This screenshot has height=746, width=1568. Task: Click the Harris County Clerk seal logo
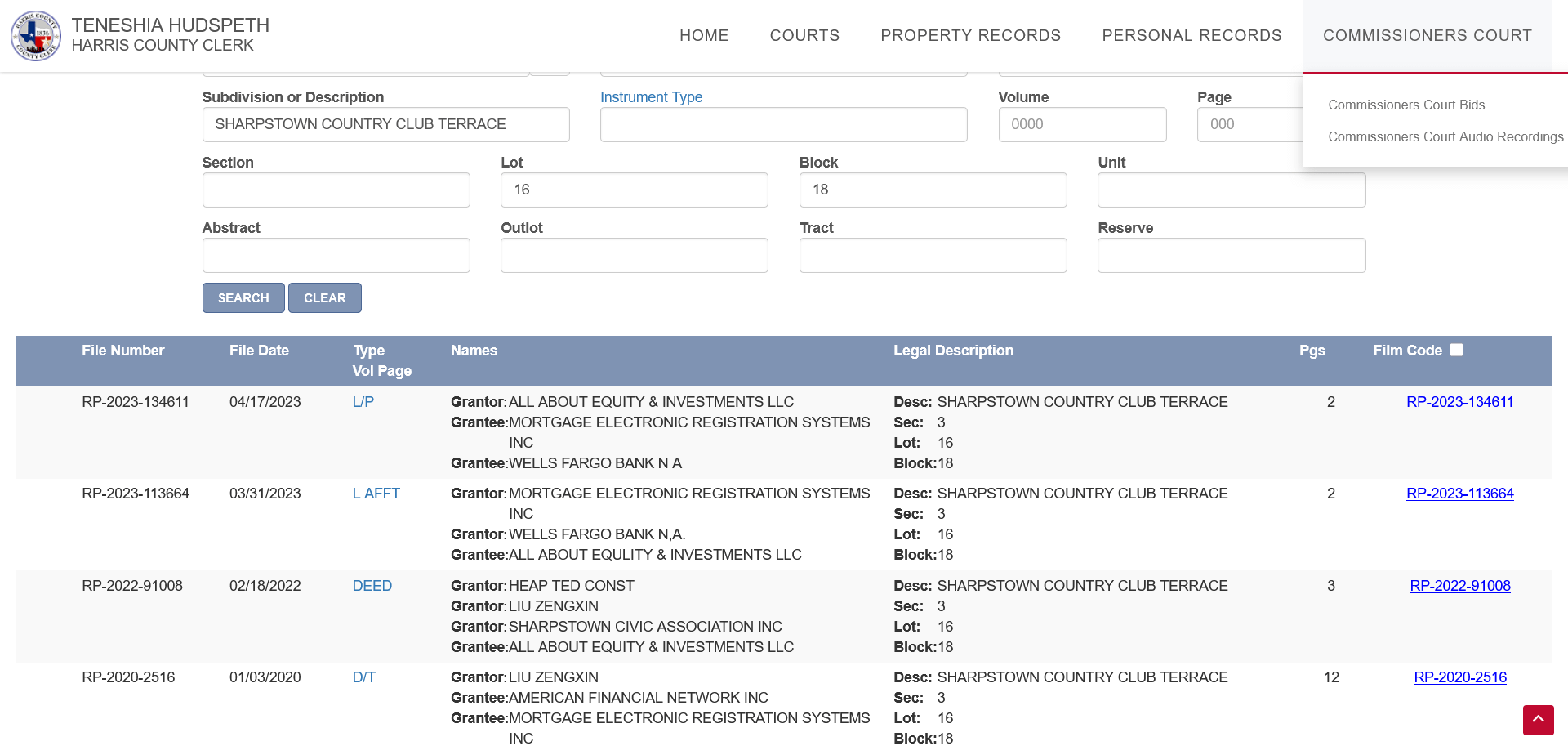pyautogui.click(x=36, y=36)
